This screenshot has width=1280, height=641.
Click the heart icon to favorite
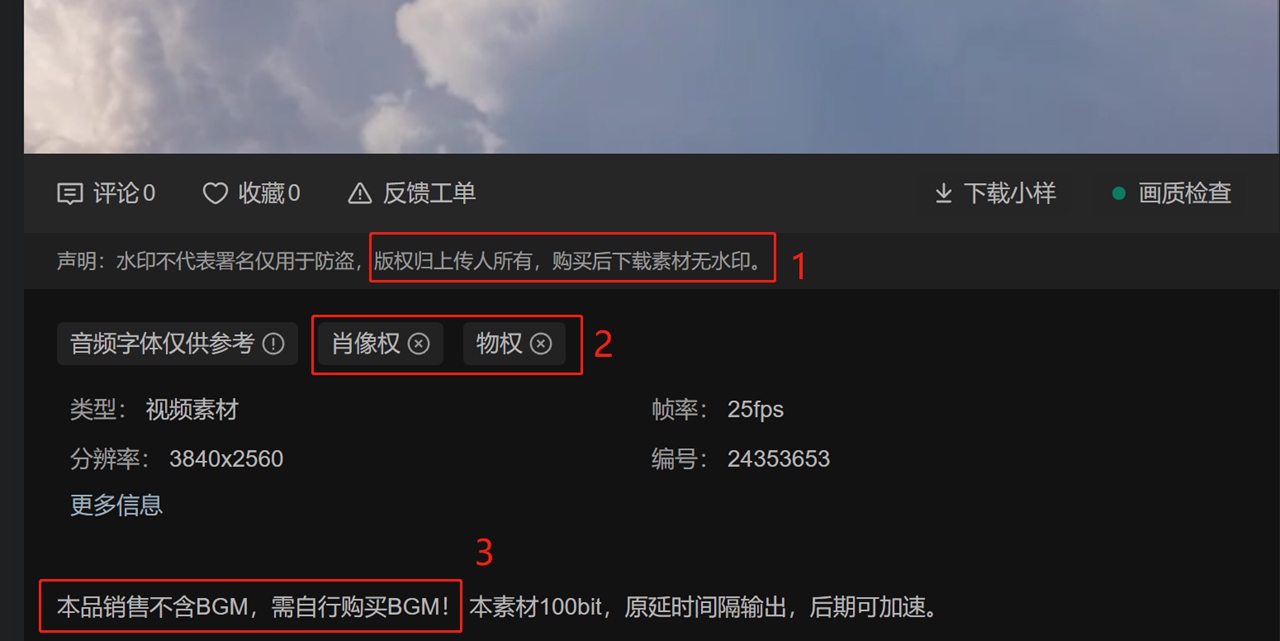point(215,194)
